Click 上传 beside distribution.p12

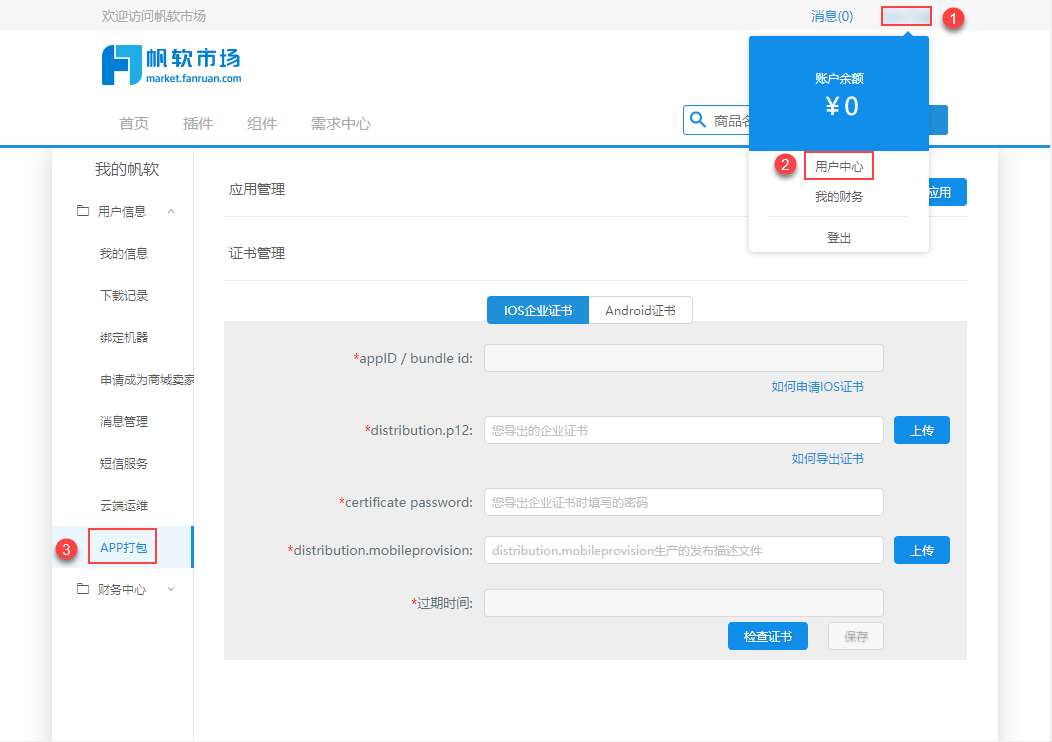(x=922, y=430)
